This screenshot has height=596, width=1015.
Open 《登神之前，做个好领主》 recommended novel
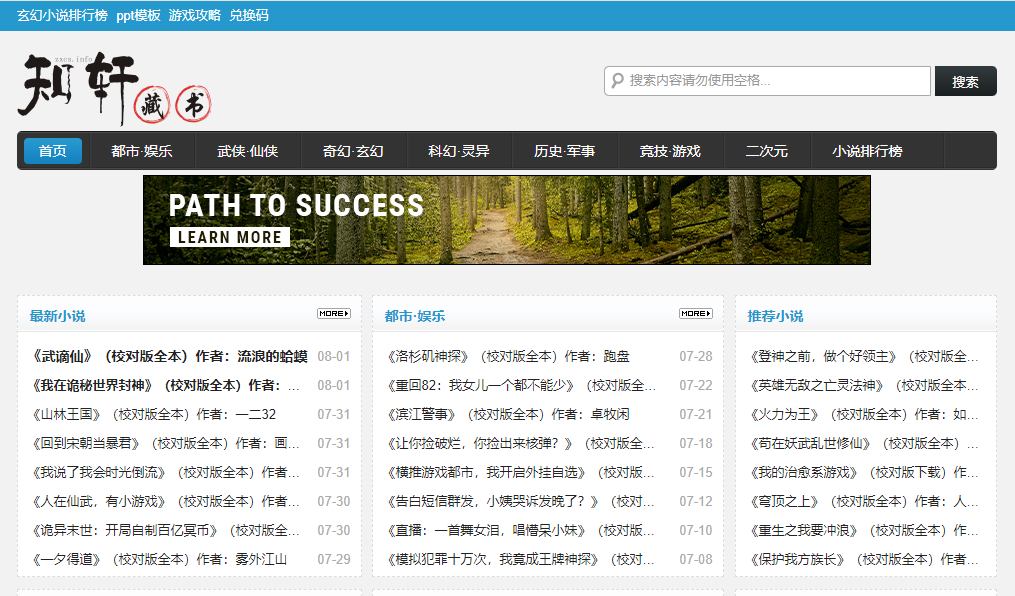[x=864, y=356]
